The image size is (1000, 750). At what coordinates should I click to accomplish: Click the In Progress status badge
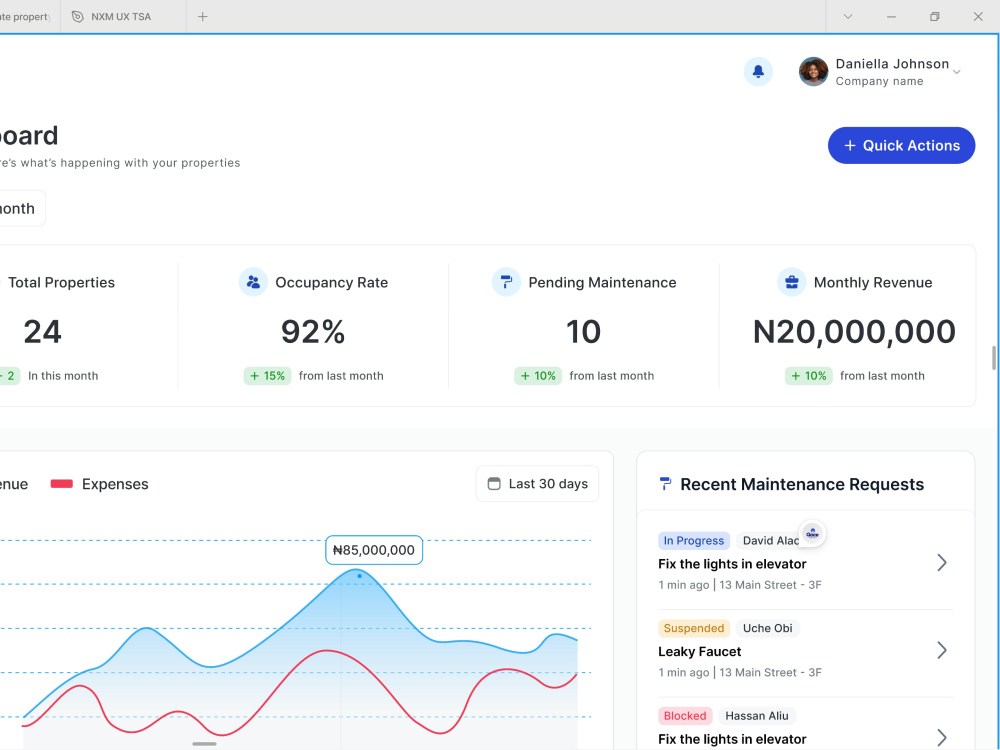coord(694,541)
